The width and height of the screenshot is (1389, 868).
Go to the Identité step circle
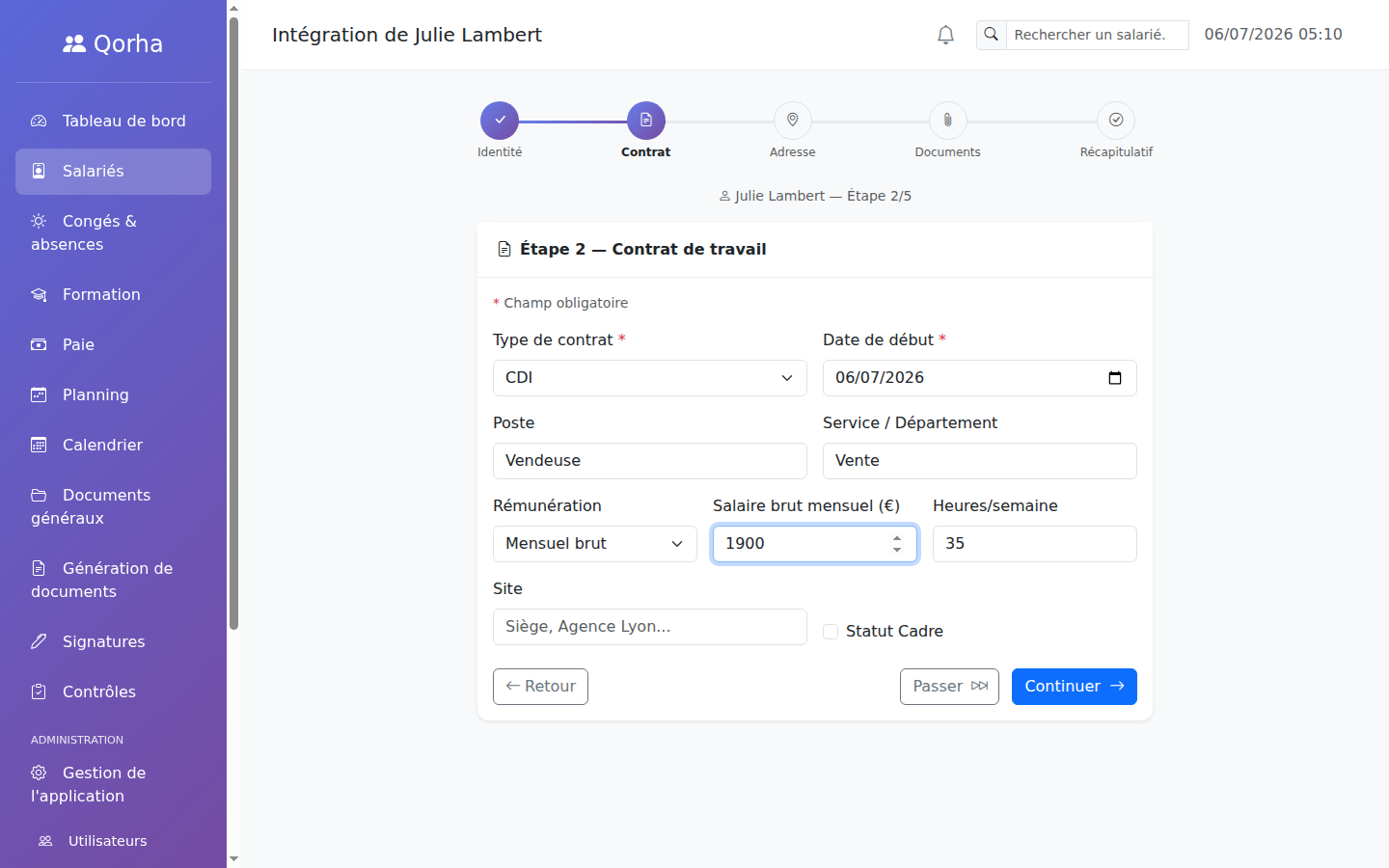click(500, 121)
